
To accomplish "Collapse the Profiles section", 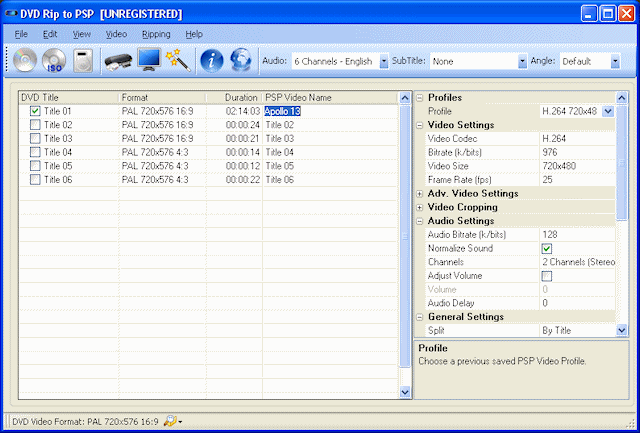I will click(419, 98).
